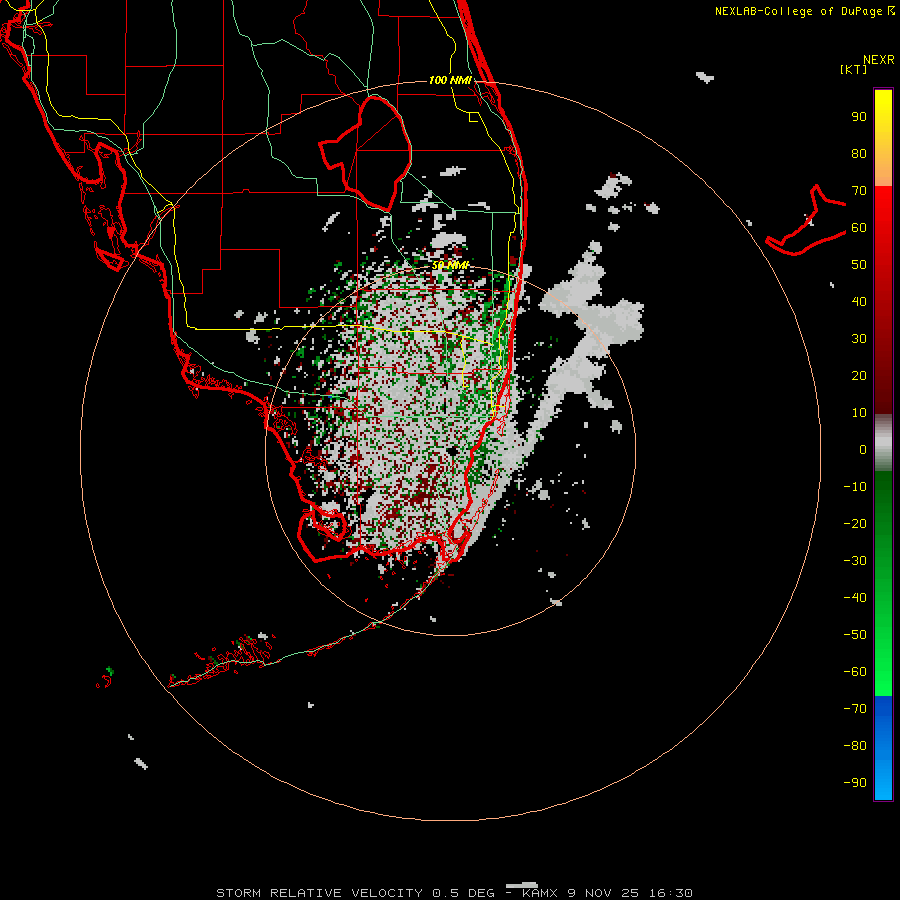Click the 50 value on velocity scale
The image size is (900, 900).
859,265
